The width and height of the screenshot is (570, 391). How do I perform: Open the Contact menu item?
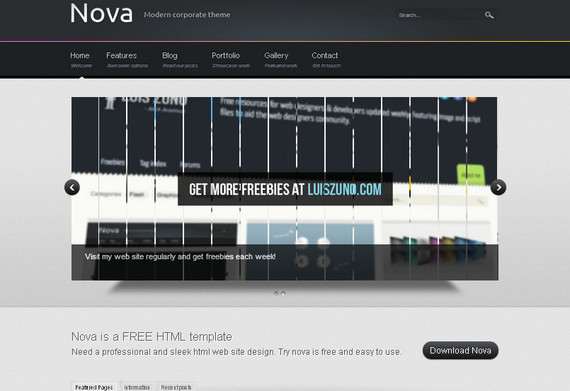click(326, 60)
